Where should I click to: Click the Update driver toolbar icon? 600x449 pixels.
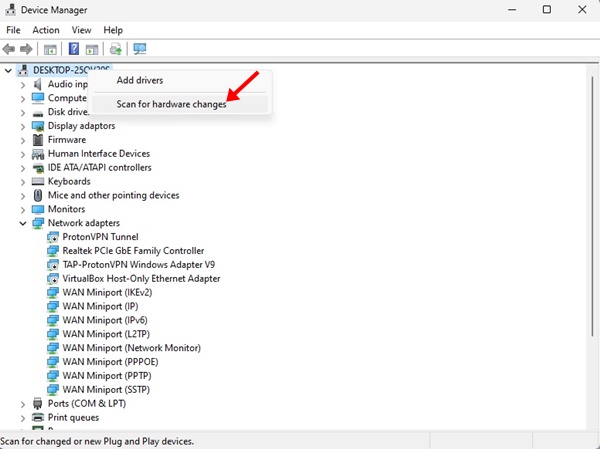[x=116, y=49]
